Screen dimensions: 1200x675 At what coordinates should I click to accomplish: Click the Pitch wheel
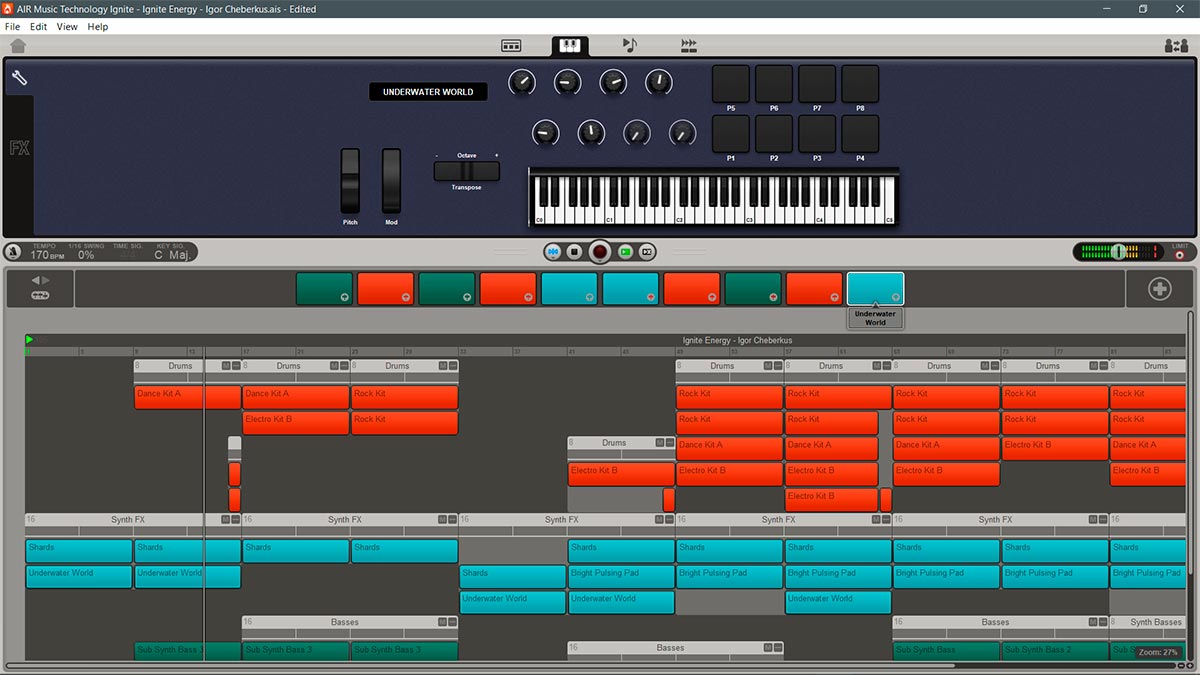tap(350, 181)
